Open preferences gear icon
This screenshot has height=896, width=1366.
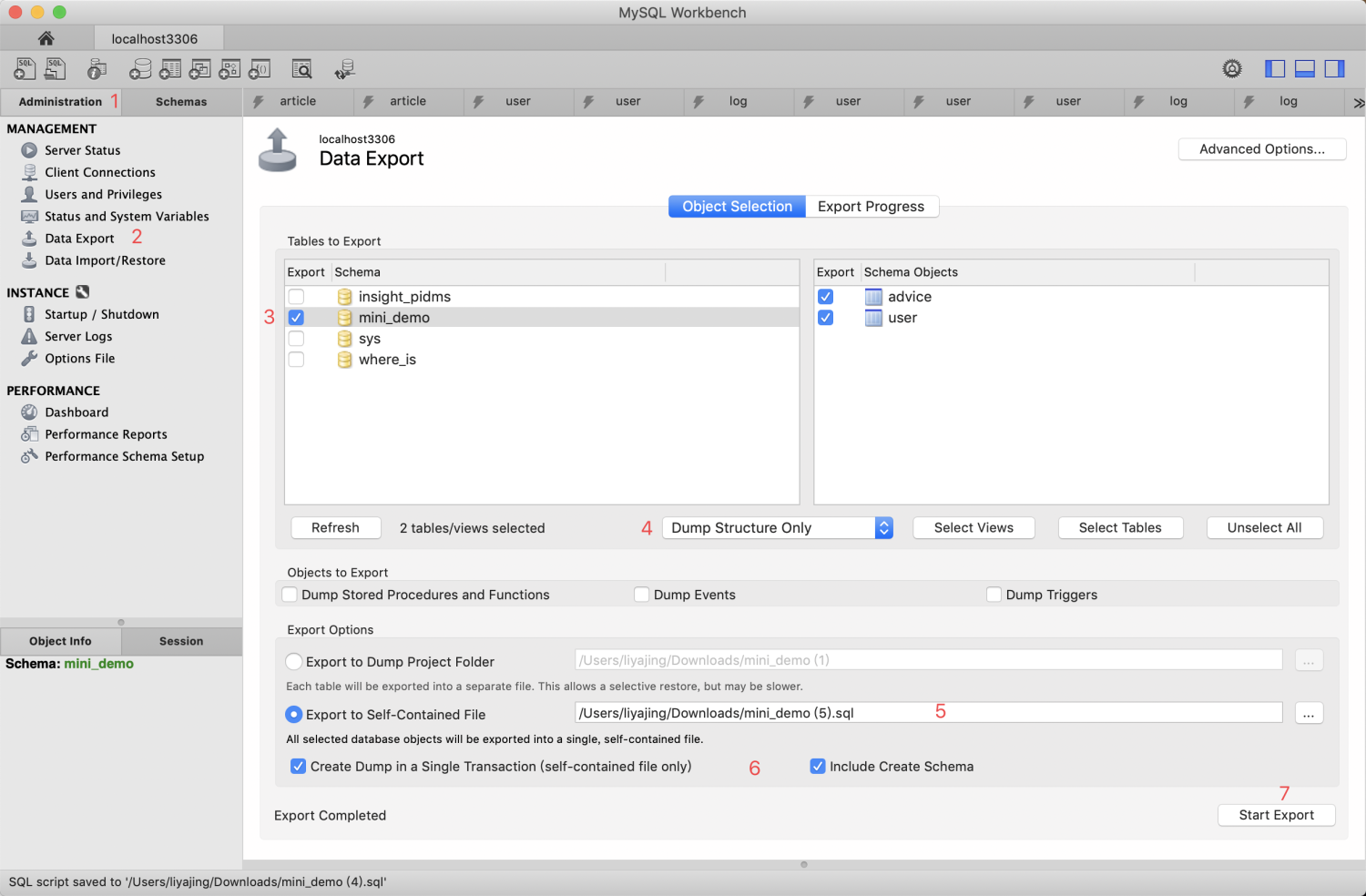click(x=1232, y=68)
